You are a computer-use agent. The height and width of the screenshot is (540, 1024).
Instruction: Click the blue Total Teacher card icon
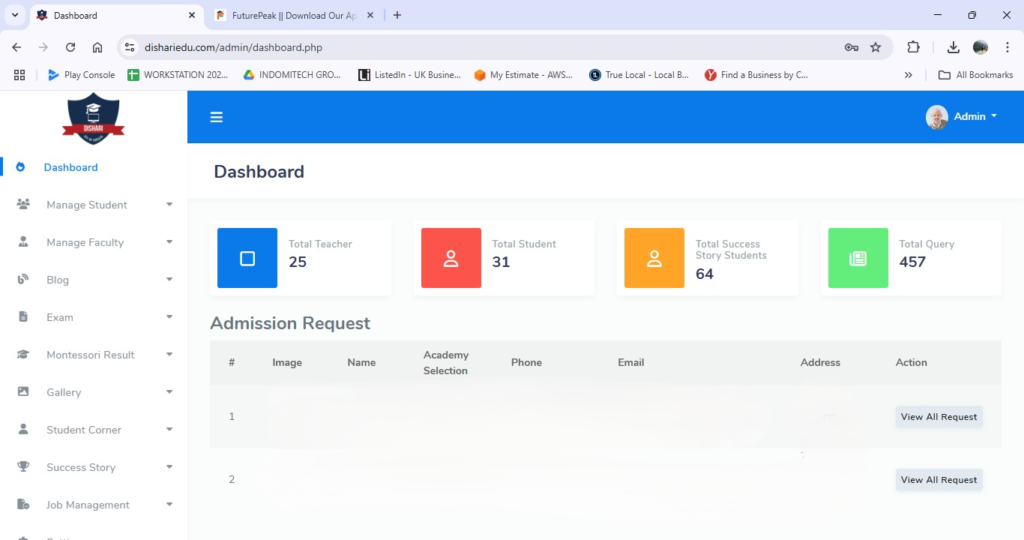coord(247,258)
